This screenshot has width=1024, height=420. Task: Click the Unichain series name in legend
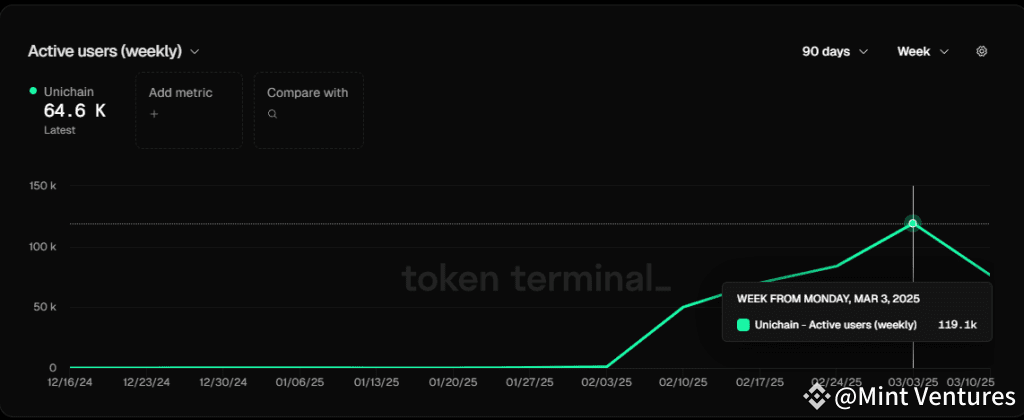click(68, 91)
